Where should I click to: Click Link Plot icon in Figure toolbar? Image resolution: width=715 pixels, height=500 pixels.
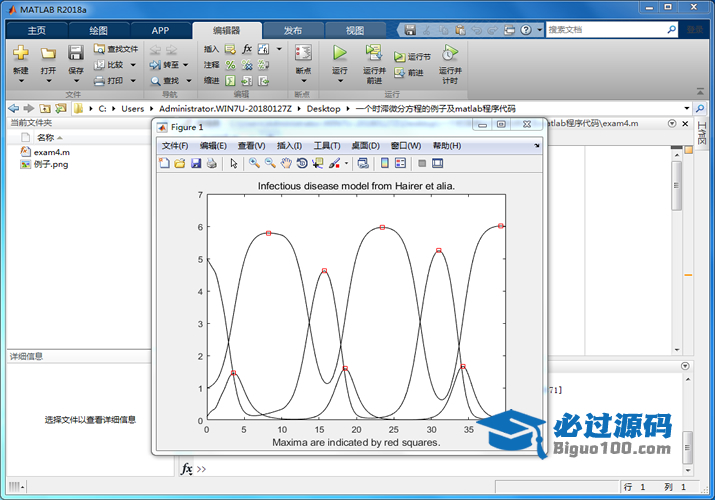coord(363,163)
